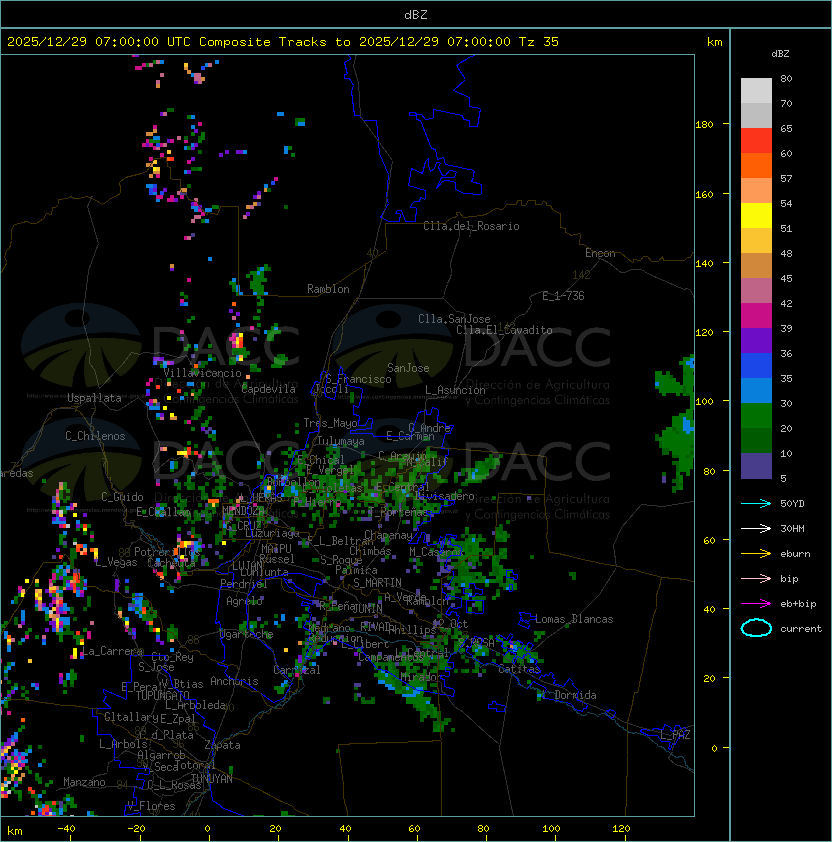Click the '30HM' legend label
The width and height of the screenshot is (832, 842).
(792, 529)
